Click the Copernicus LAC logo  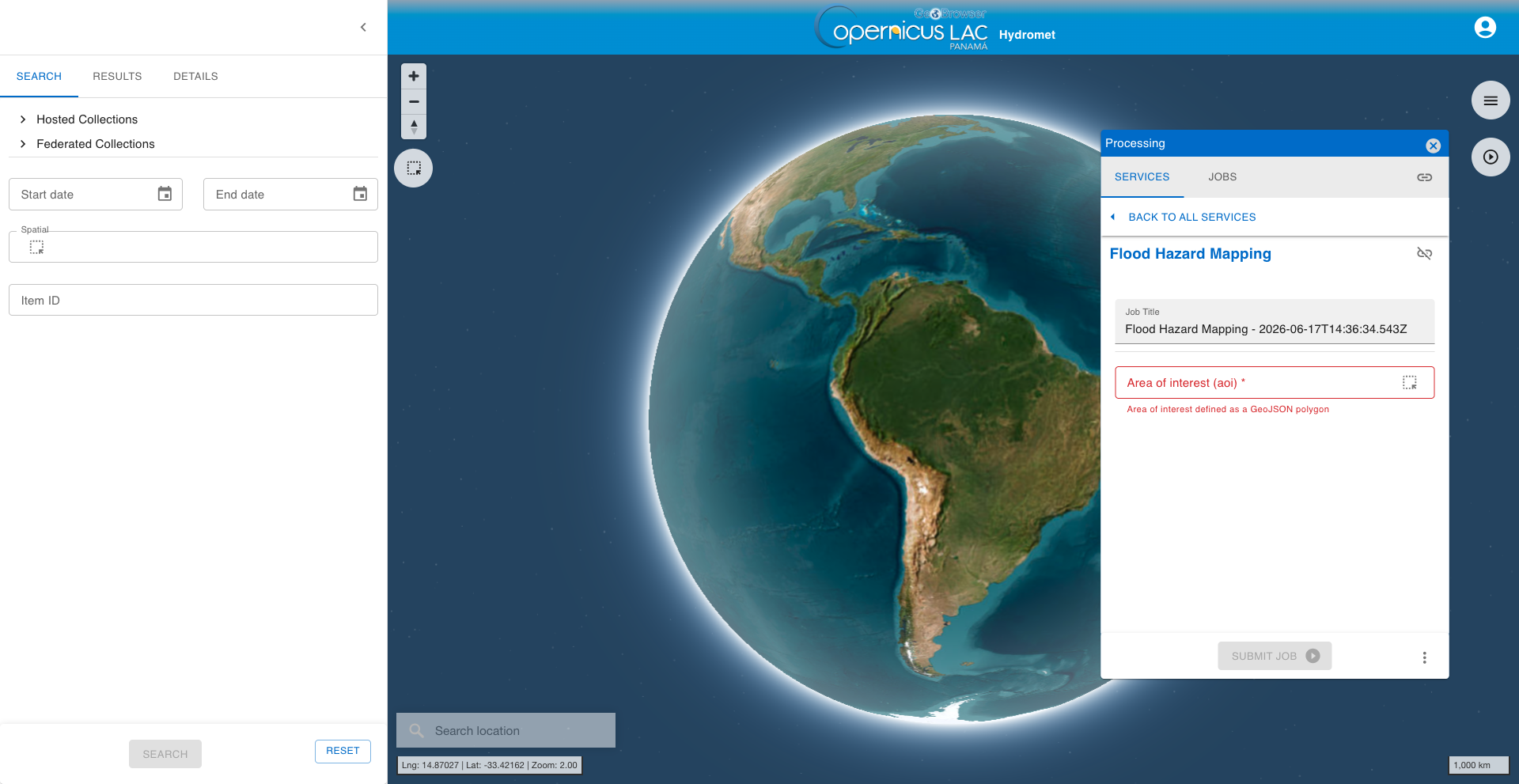coord(902,28)
